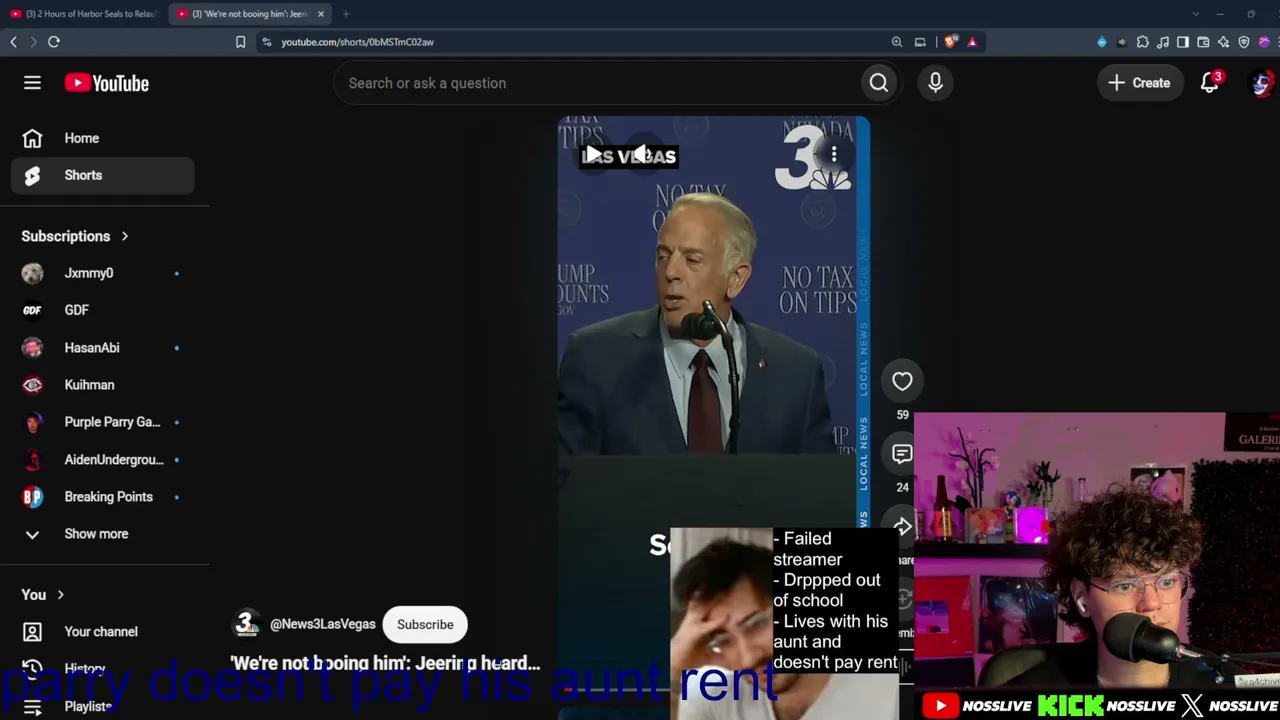Open the Breaking Points subscription
The width and height of the screenshot is (1280, 720).
pyautogui.click(x=103, y=497)
